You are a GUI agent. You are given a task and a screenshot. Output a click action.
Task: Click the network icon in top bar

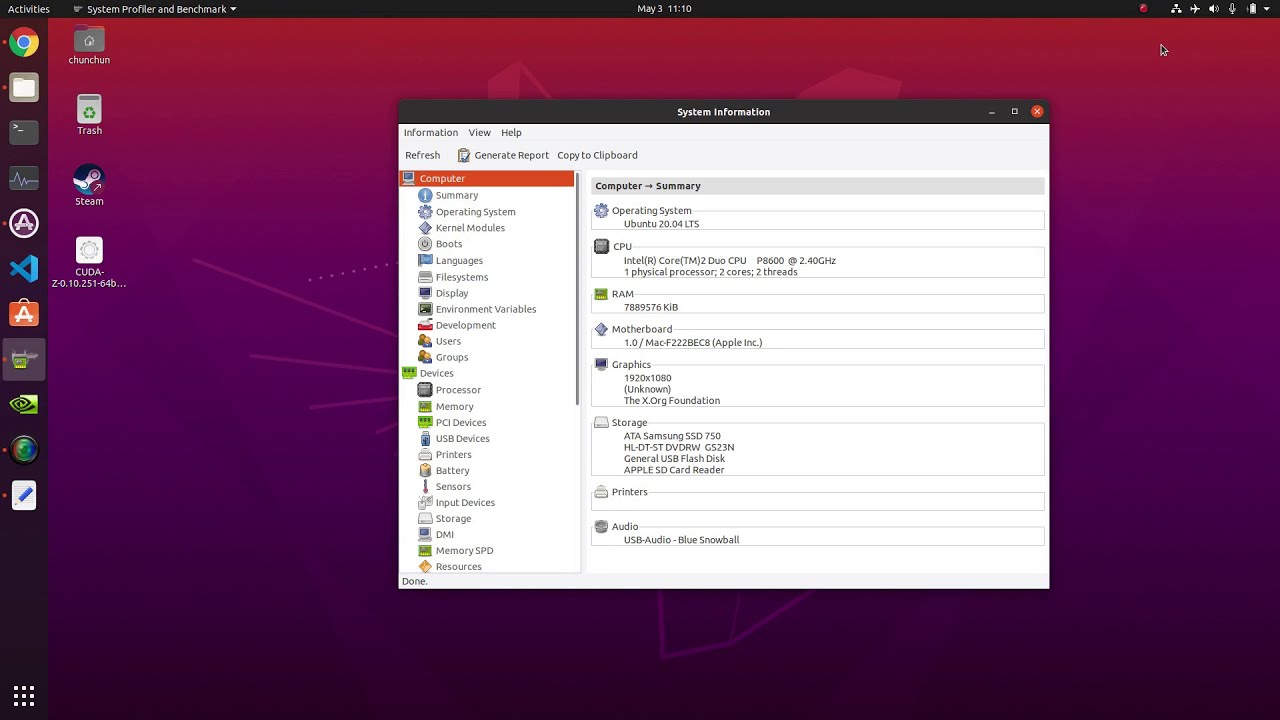click(x=1176, y=9)
